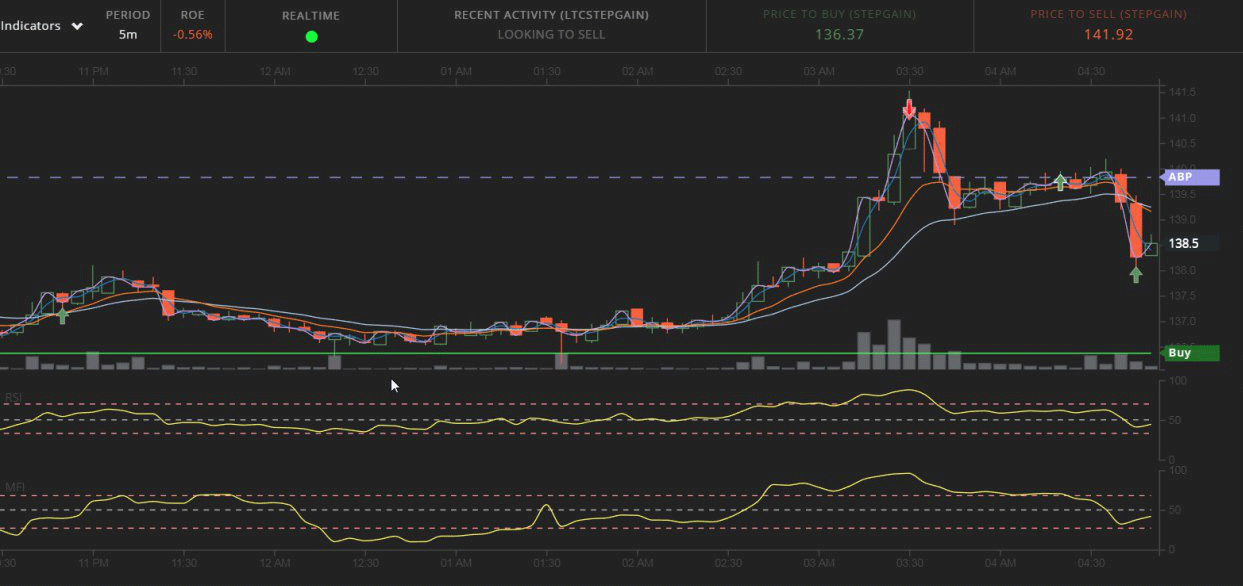The image size is (1243, 586).
Task: Click the PRICE TO SELL (STEPGAIN) header
Action: coord(1108,15)
